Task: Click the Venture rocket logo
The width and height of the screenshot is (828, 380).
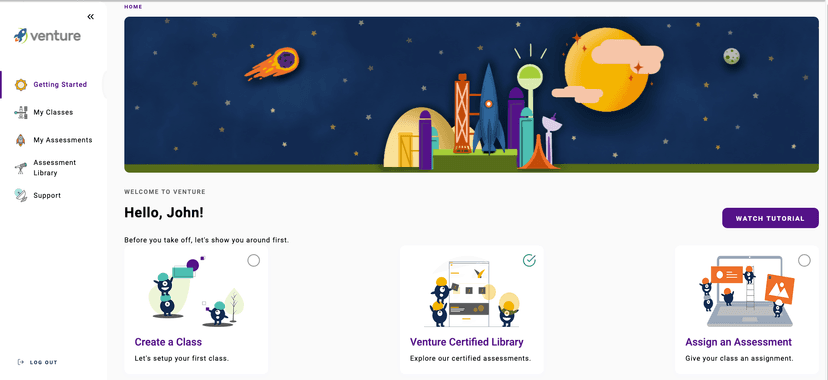Action: point(47,36)
